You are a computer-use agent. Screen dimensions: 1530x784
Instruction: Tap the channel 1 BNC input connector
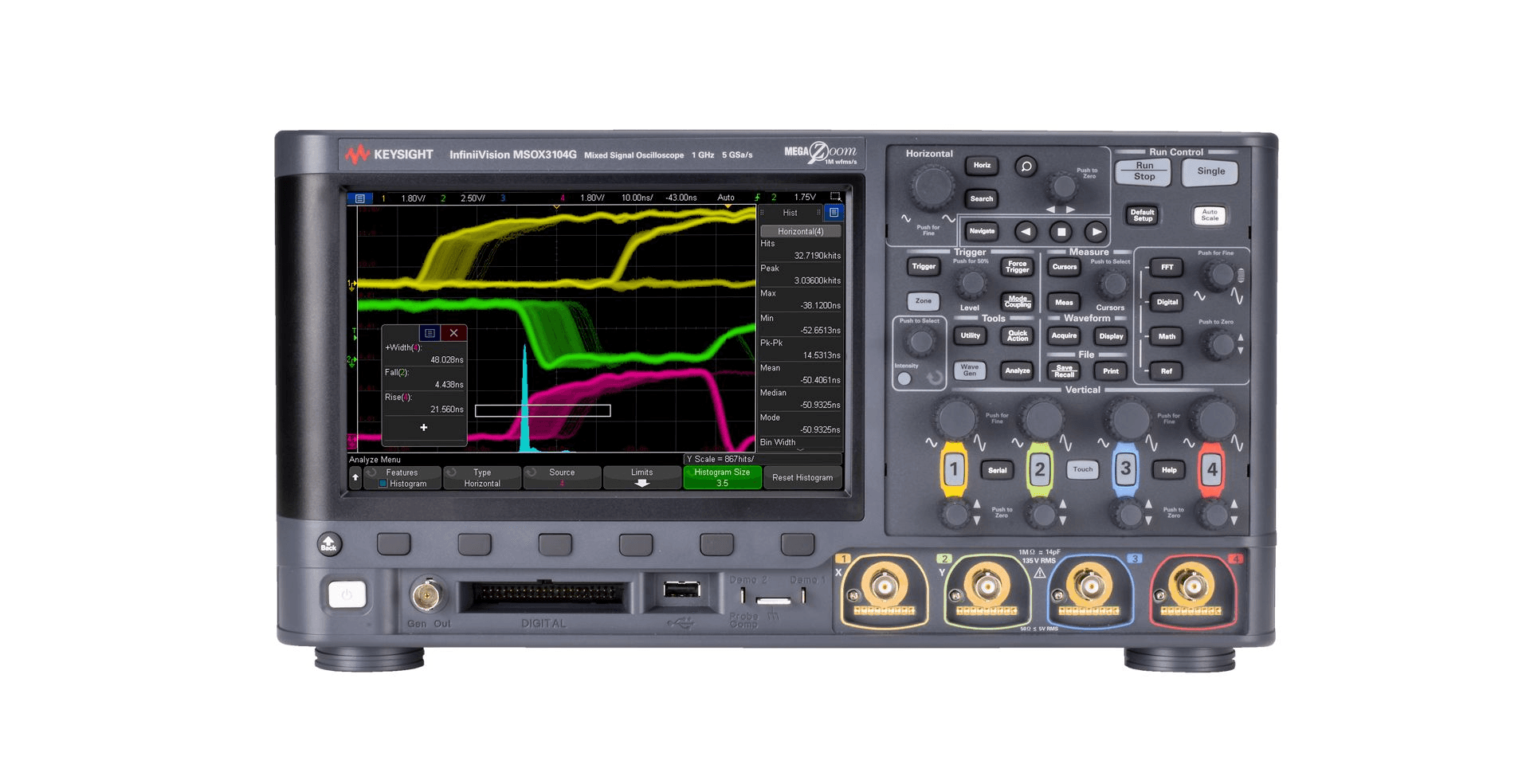click(x=884, y=587)
